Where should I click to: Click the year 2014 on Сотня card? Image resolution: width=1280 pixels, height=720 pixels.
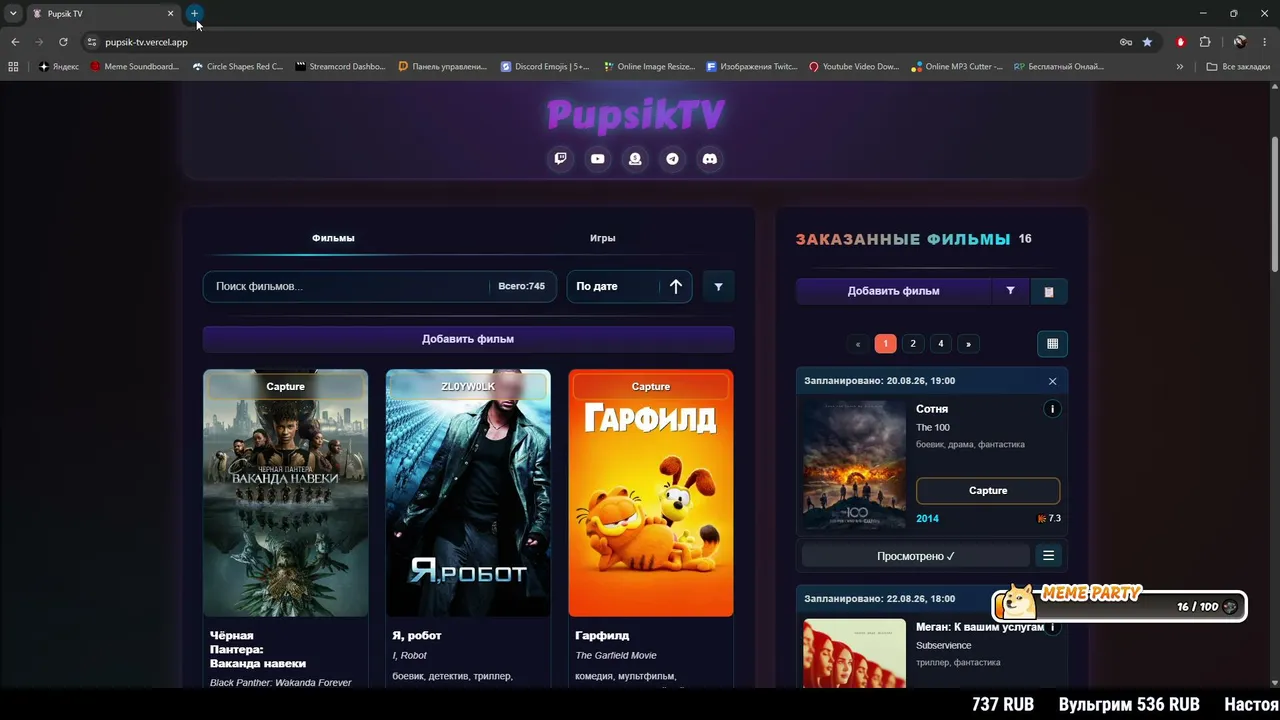(x=928, y=519)
